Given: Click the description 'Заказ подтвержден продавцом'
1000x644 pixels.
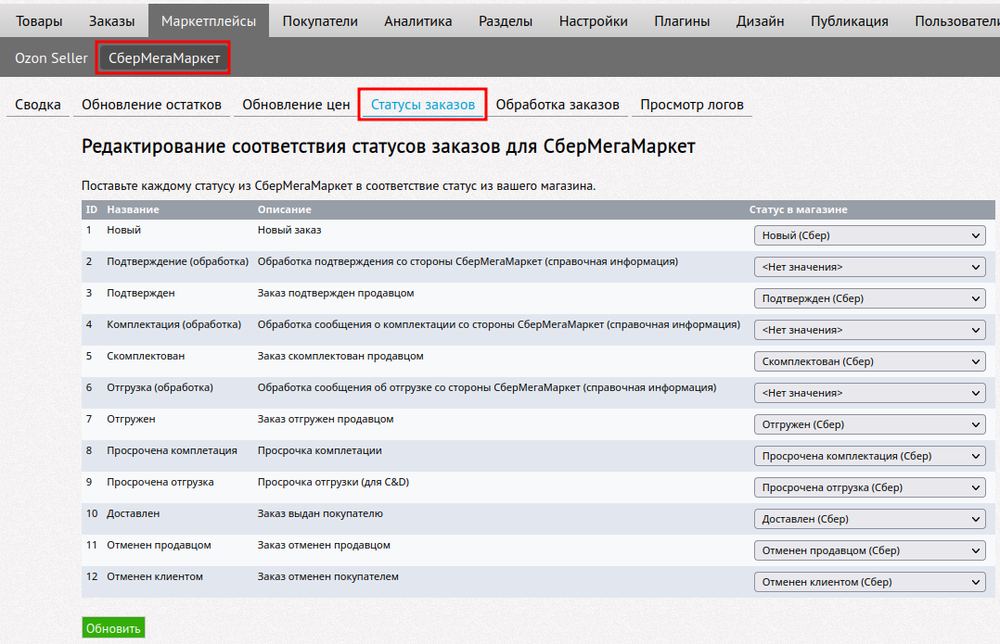Looking at the screenshot, I should click(x=335, y=293).
